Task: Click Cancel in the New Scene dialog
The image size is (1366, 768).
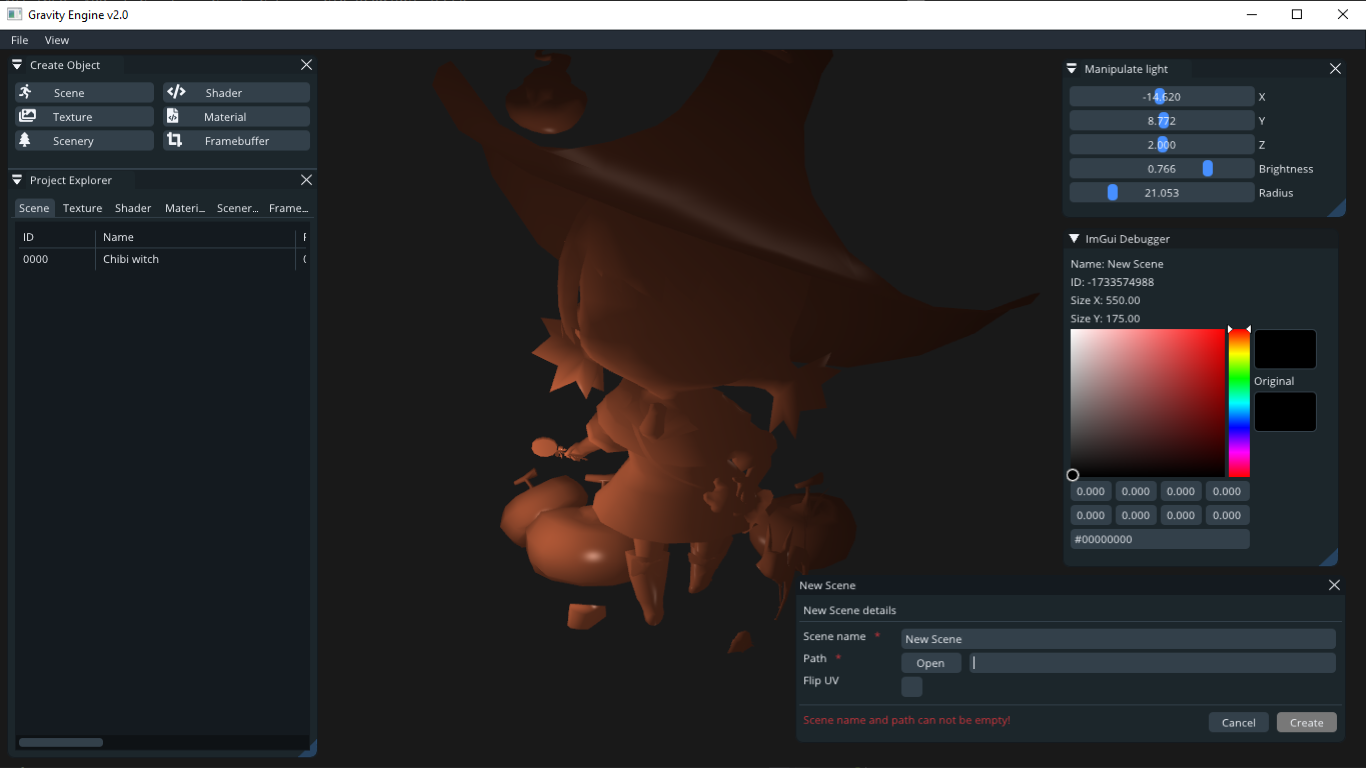Action: tap(1238, 722)
